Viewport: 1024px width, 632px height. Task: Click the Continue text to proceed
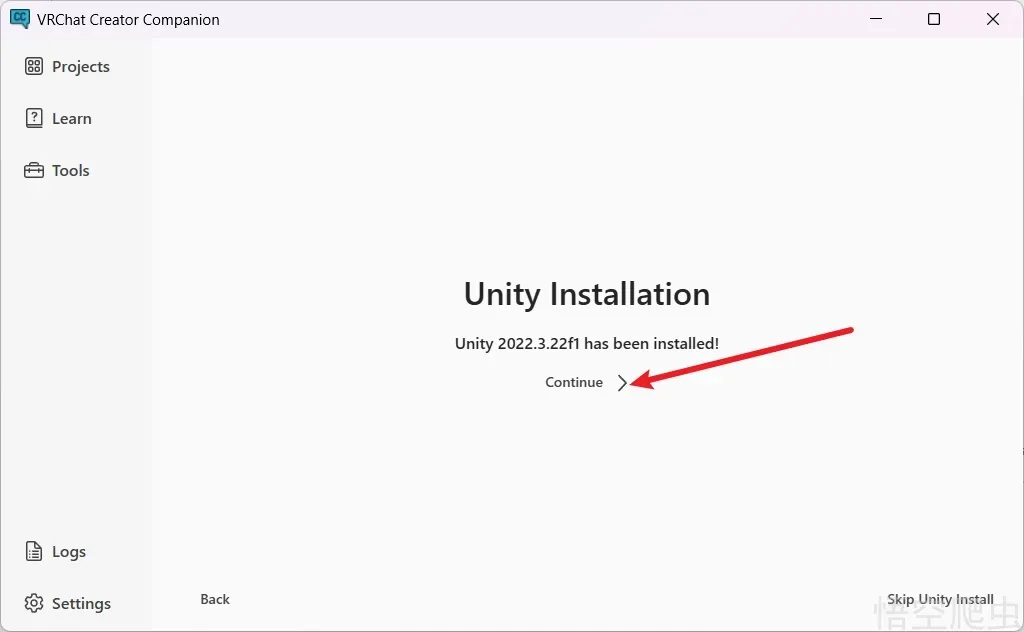coord(574,382)
